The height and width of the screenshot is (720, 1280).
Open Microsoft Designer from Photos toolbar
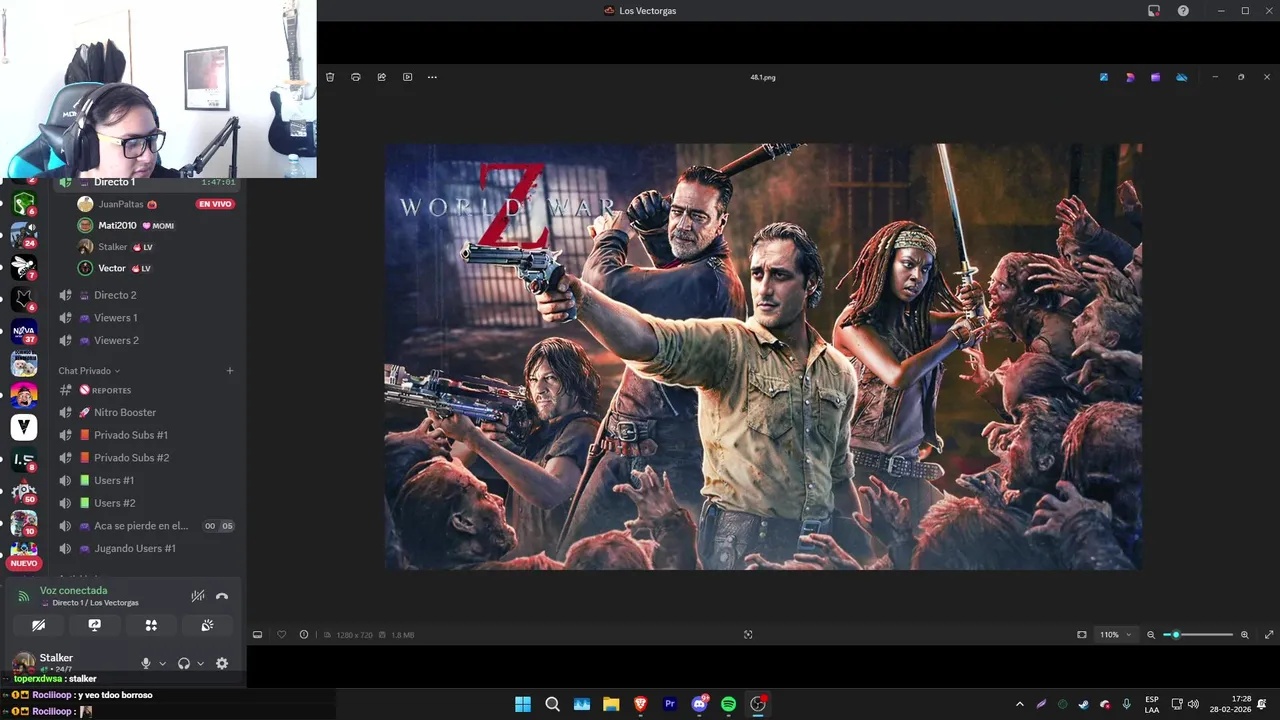[x=1130, y=77]
